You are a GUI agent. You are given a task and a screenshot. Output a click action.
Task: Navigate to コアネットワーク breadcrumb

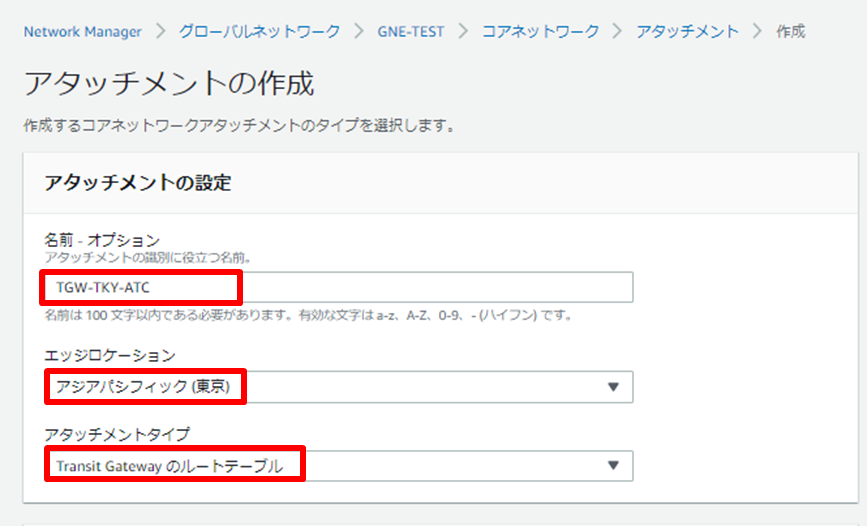point(540,32)
